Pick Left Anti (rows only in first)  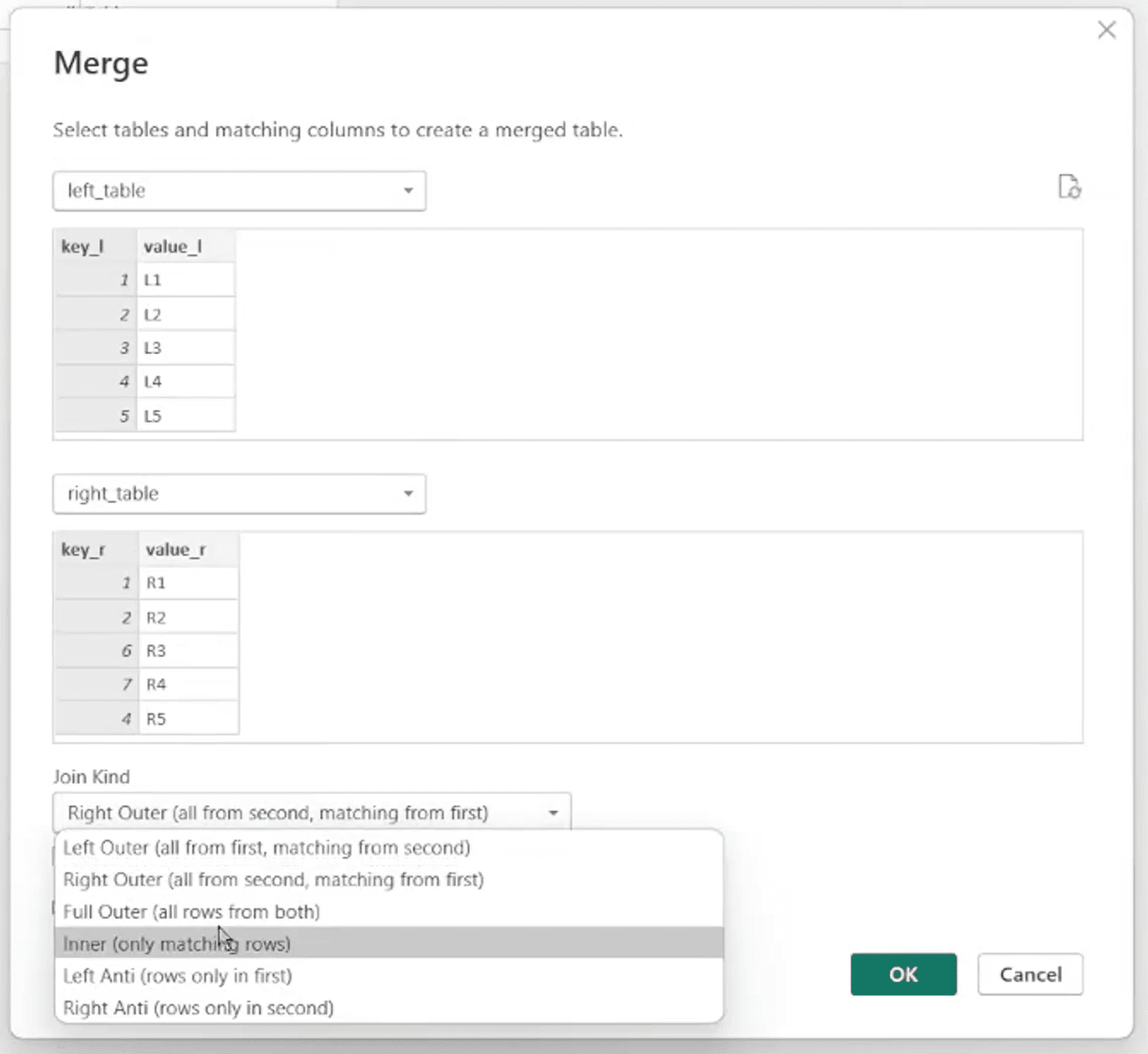click(389, 976)
